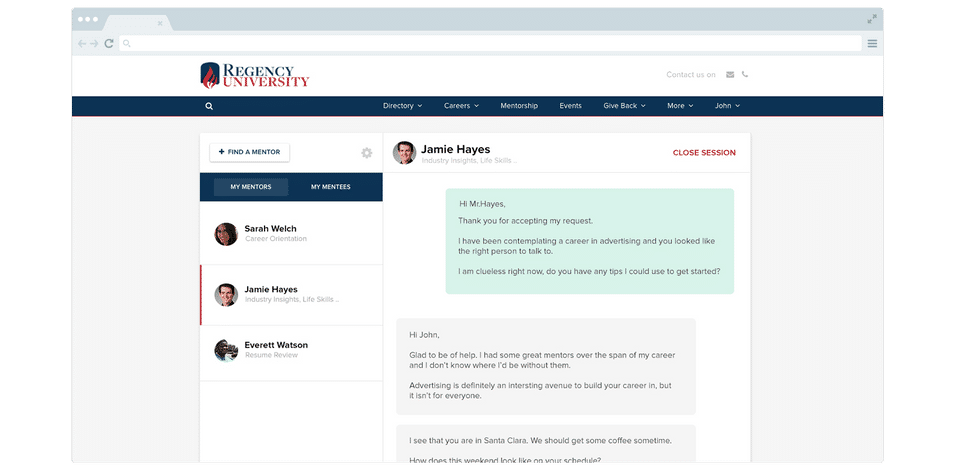Click Everett Watson's avatar photo
The width and height of the screenshot is (960, 474).
pyautogui.click(x=226, y=350)
